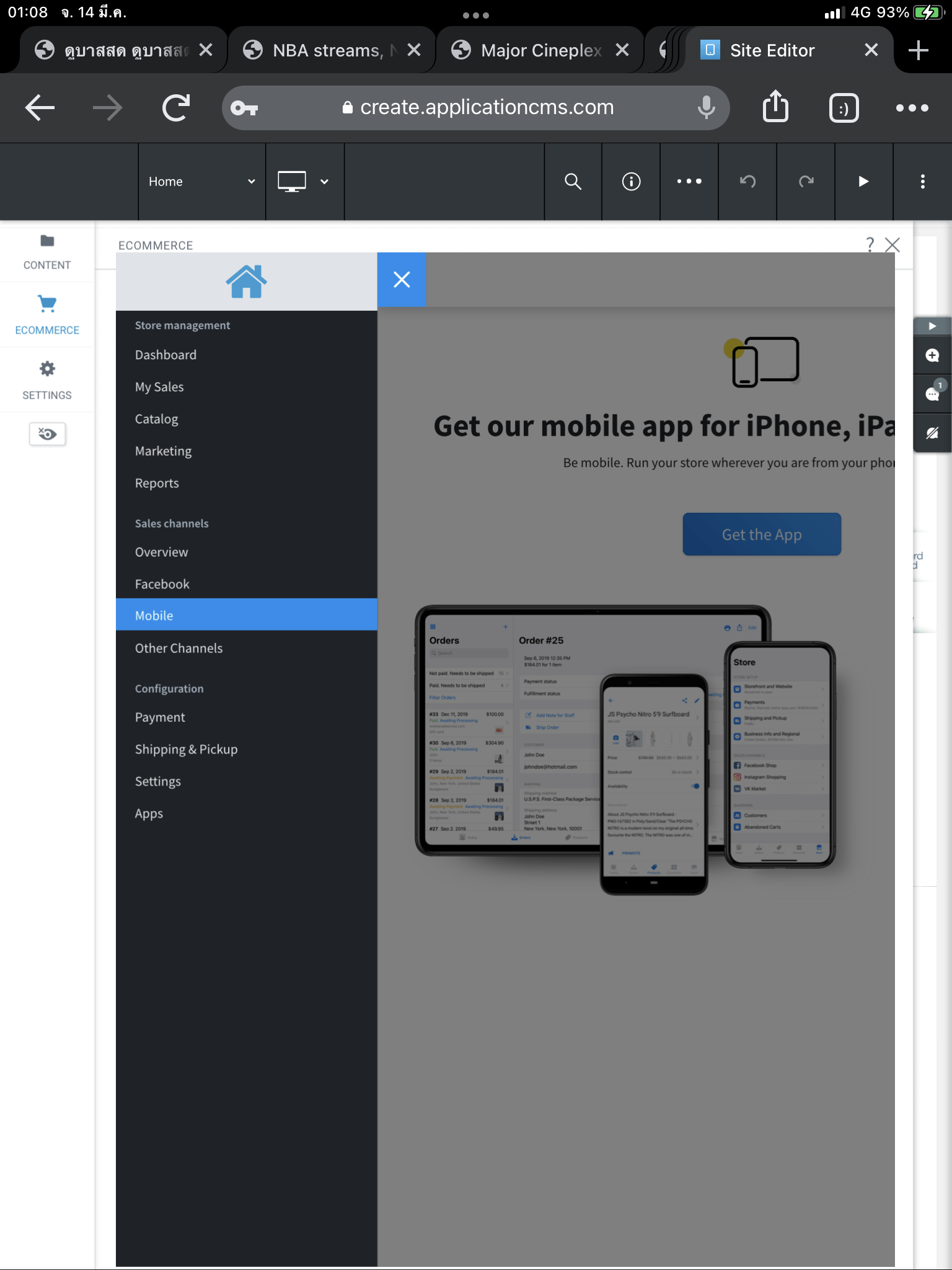Image resolution: width=952 pixels, height=1270 pixels.
Task: Undo the last editor change
Action: [747, 182]
